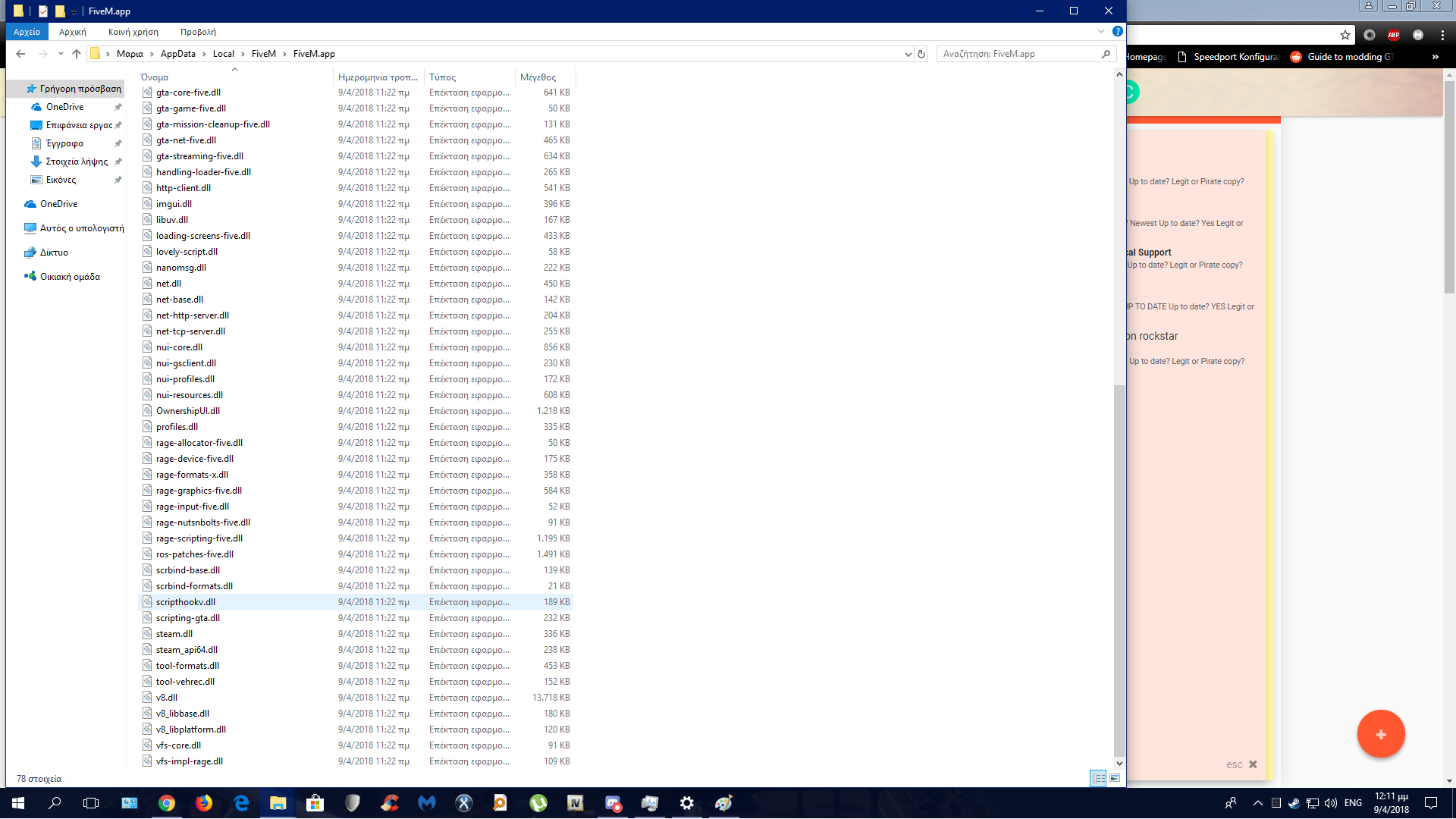The image size is (1456, 819).
Task: Click the scroll-up arrow of file list
Action: point(1119,74)
